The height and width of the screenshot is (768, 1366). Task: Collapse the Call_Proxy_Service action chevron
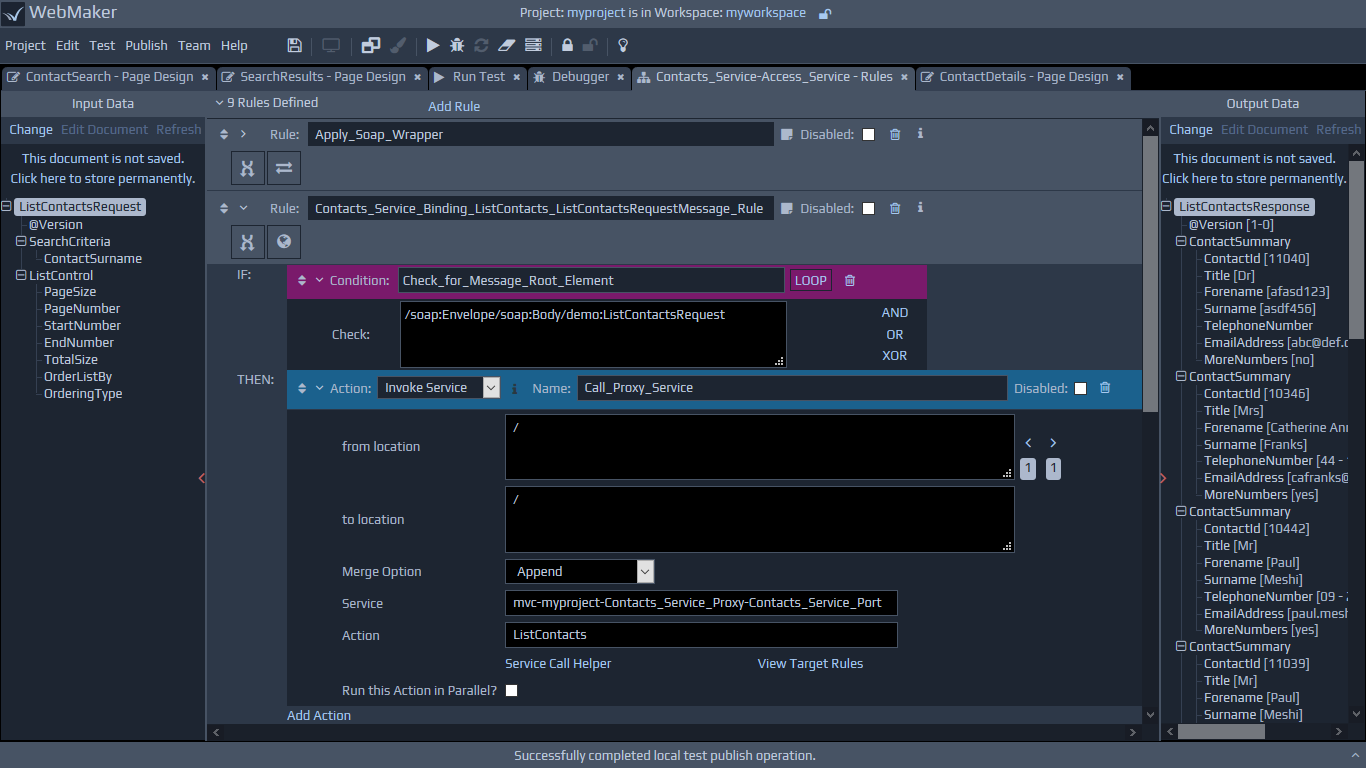click(x=320, y=388)
